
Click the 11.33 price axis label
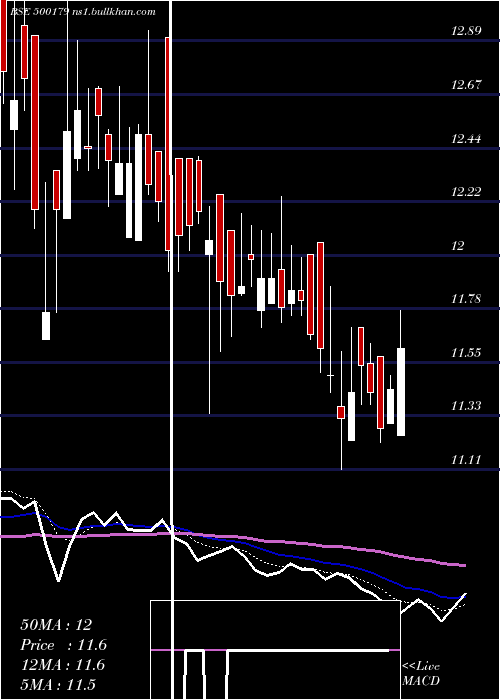[466, 406]
